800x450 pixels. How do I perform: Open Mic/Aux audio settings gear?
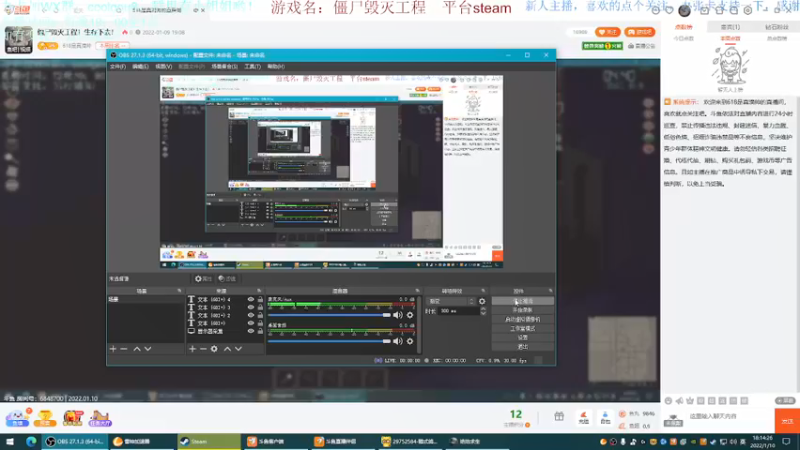tap(410, 315)
